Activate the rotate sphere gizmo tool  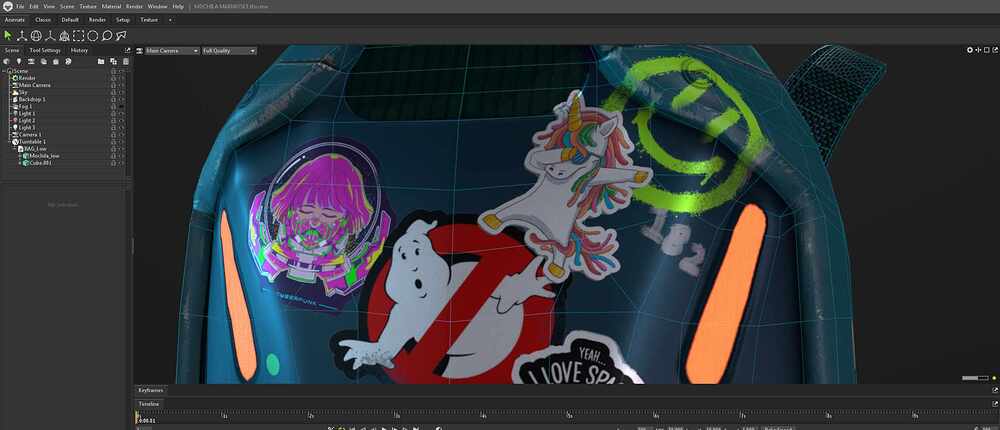coord(36,36)
